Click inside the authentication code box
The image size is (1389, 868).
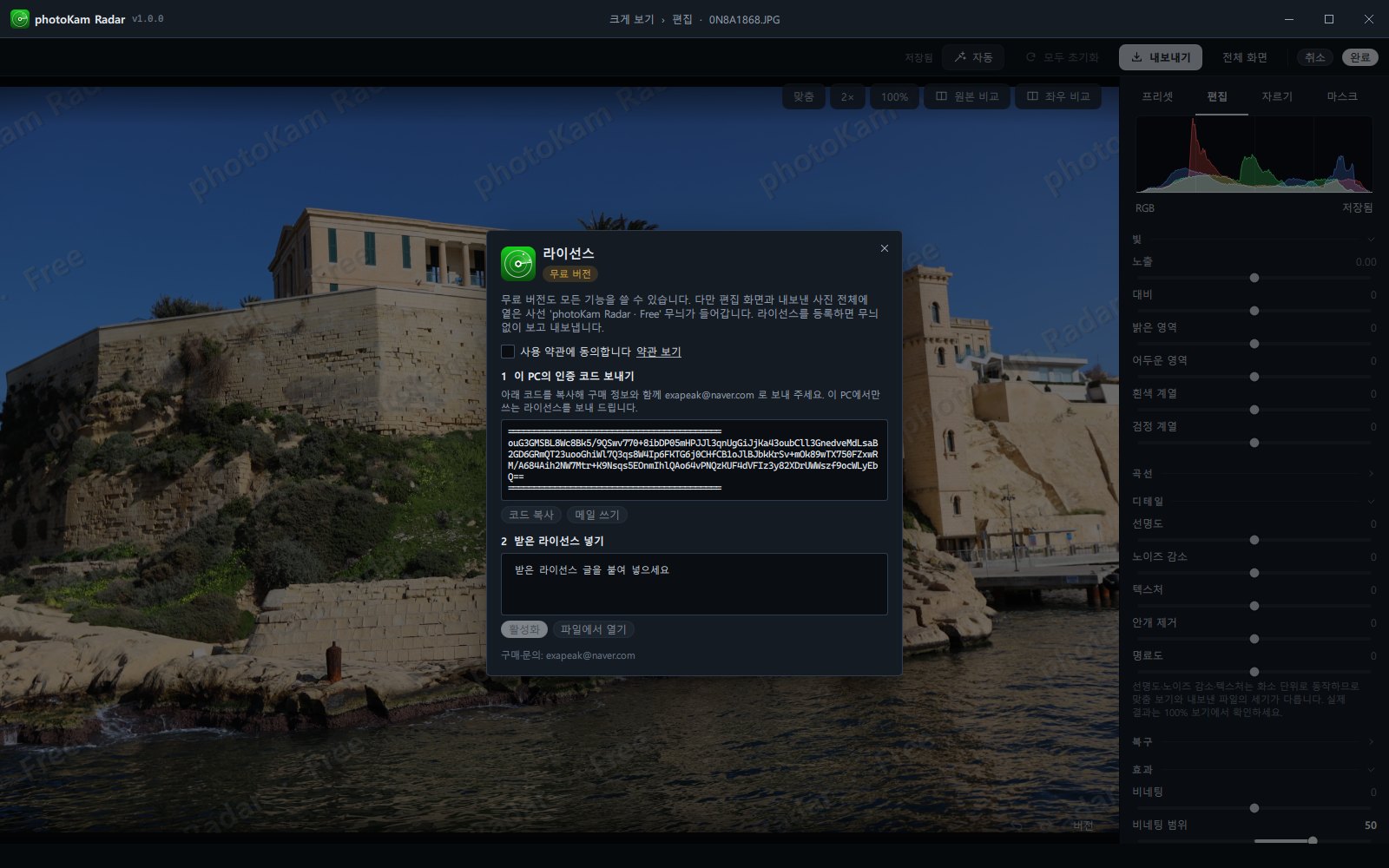(694, 460)
